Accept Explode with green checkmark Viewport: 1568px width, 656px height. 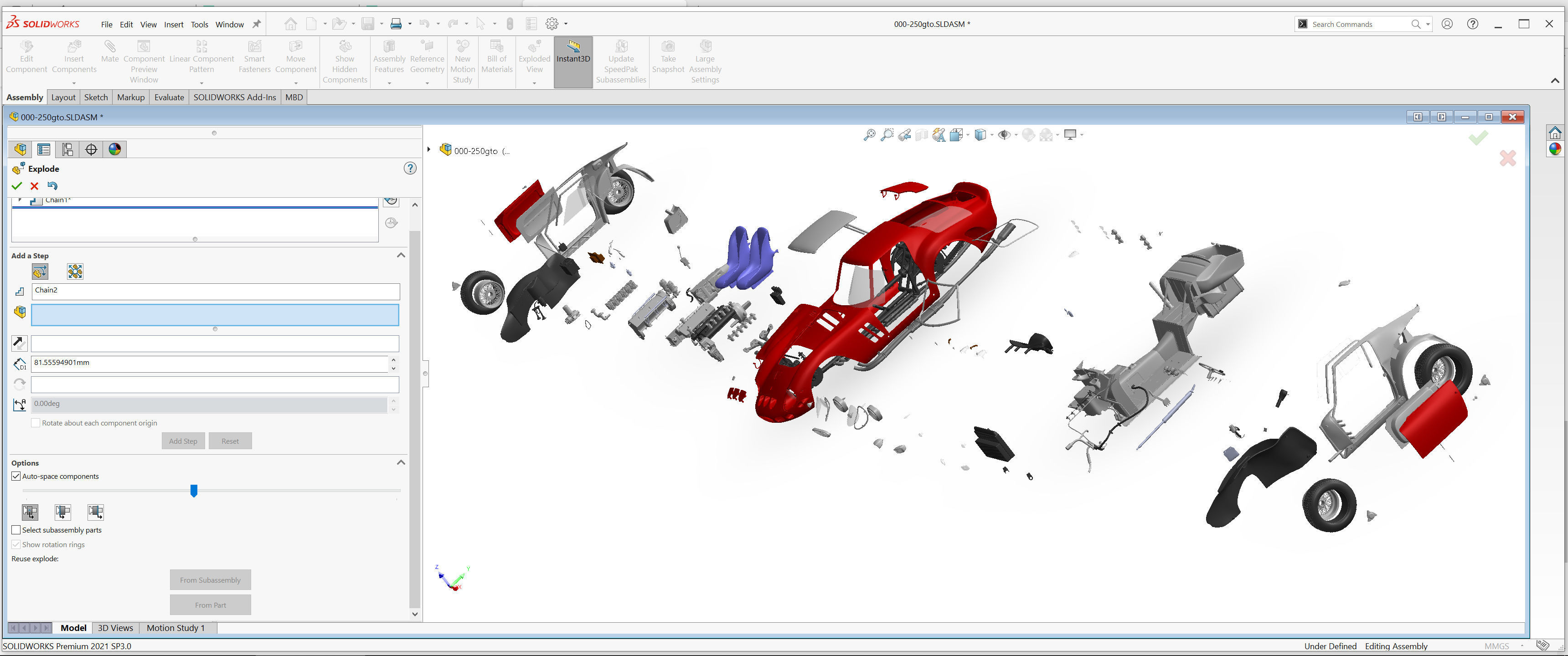[17, 186]
